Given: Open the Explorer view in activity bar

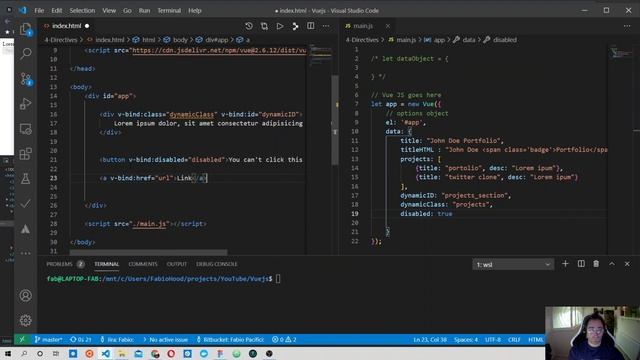Looking at the screenshot, I should pos(26,29).
